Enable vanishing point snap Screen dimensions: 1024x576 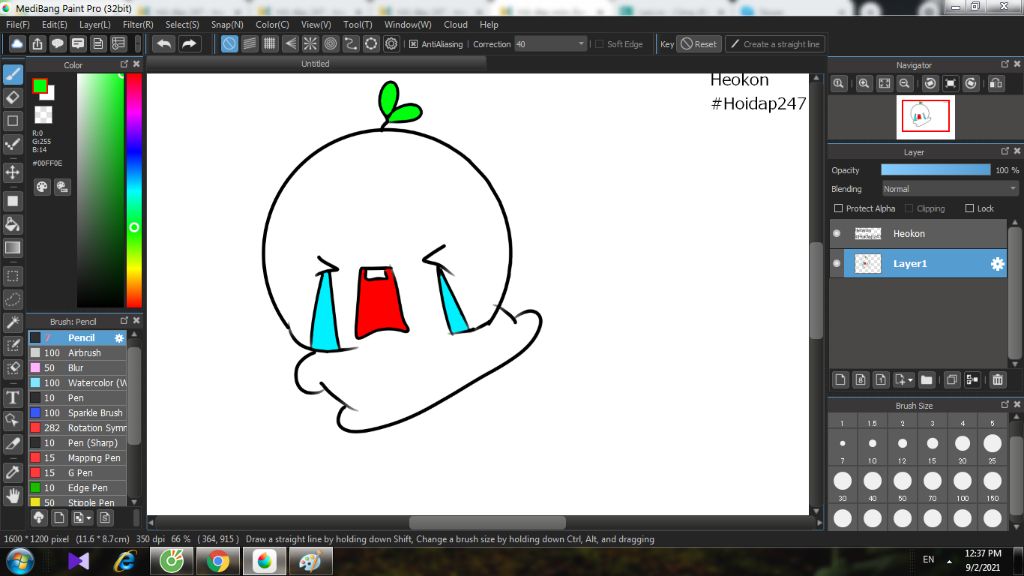[x=290, y=44]
